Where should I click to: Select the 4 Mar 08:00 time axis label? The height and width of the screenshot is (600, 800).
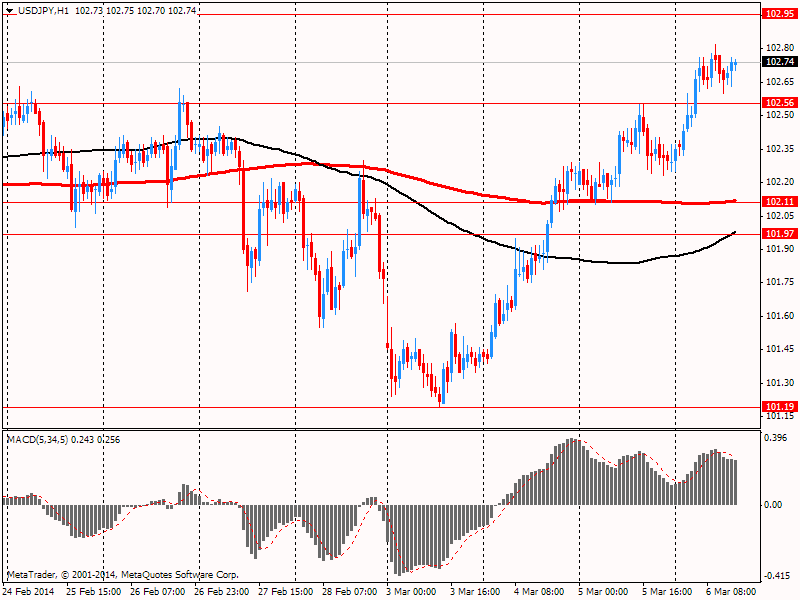tap(539, 591)
